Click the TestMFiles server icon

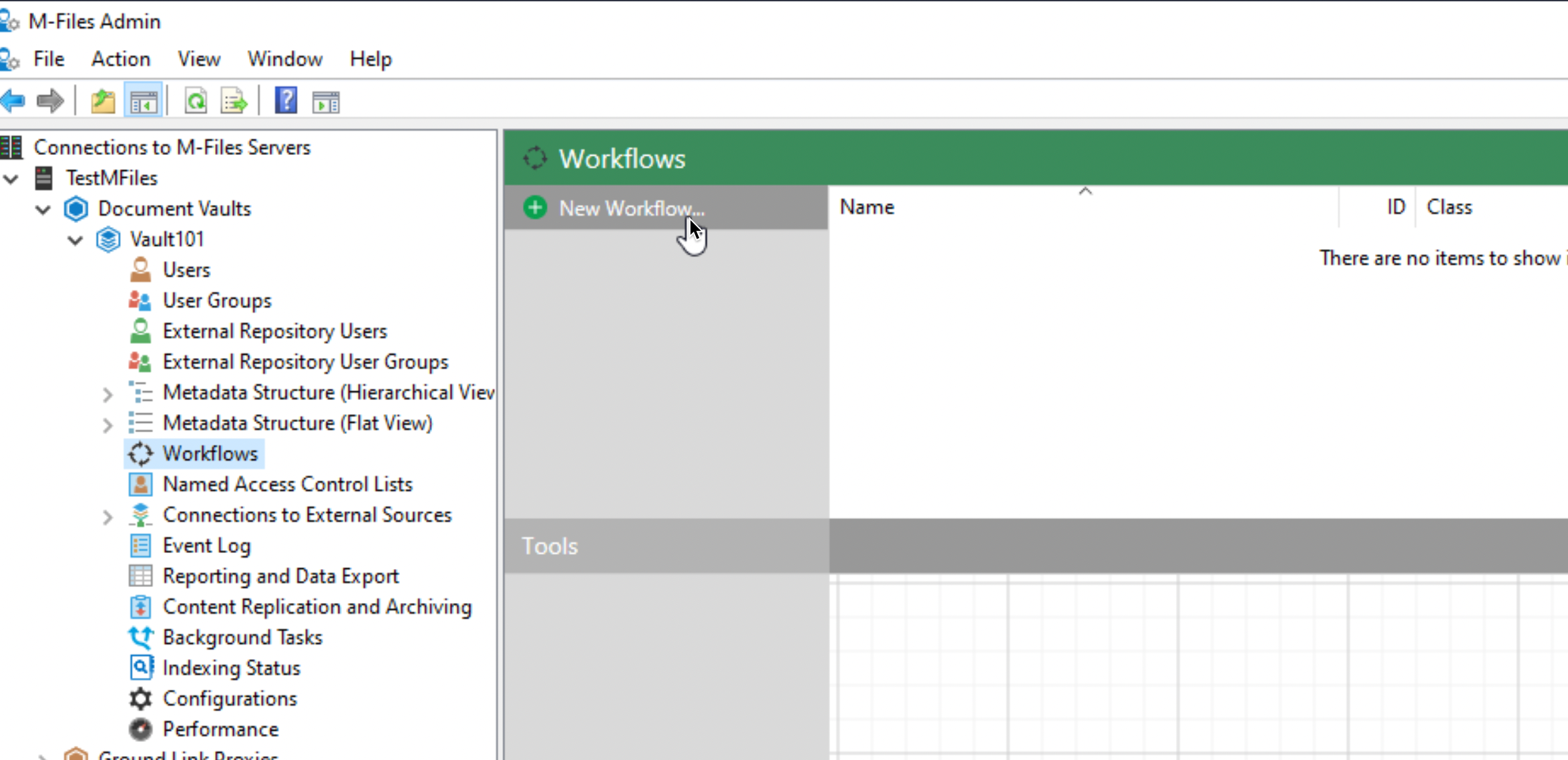point(44,178)
